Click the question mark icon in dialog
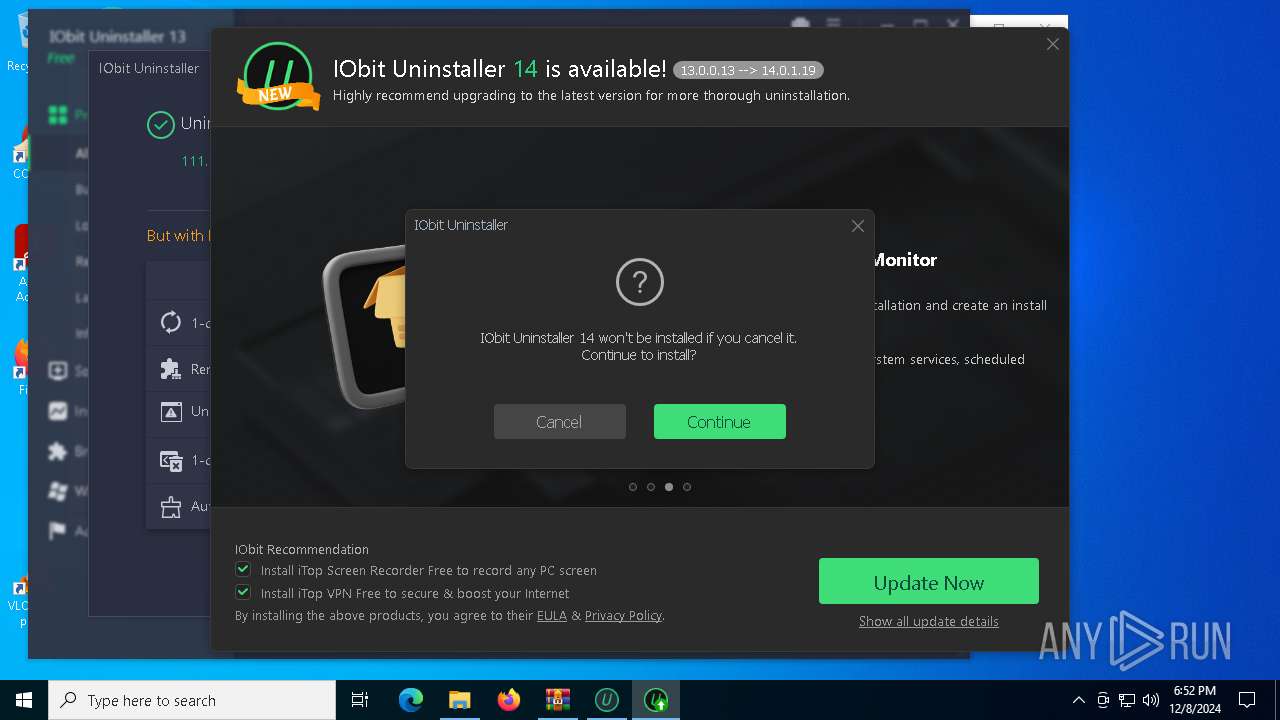Screen dimensions: 1280x720 click(x=640, y=282)
